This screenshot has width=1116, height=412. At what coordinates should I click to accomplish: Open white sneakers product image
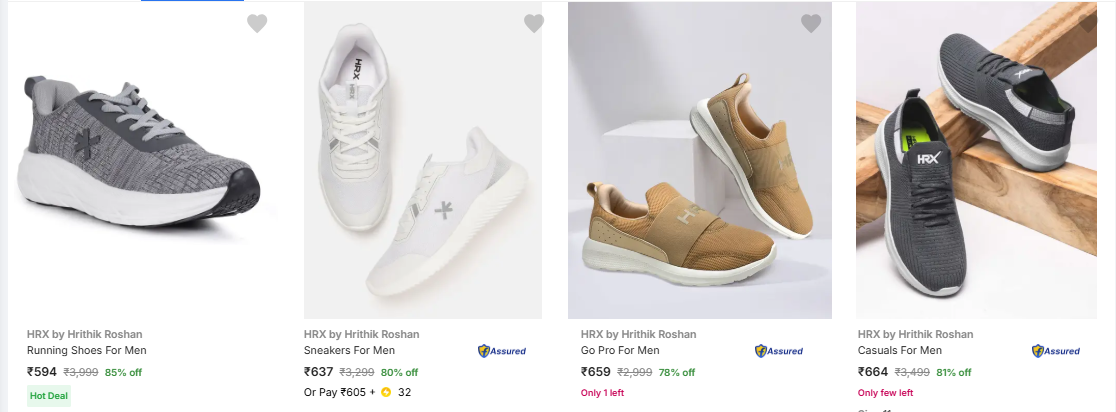(423, 160)
